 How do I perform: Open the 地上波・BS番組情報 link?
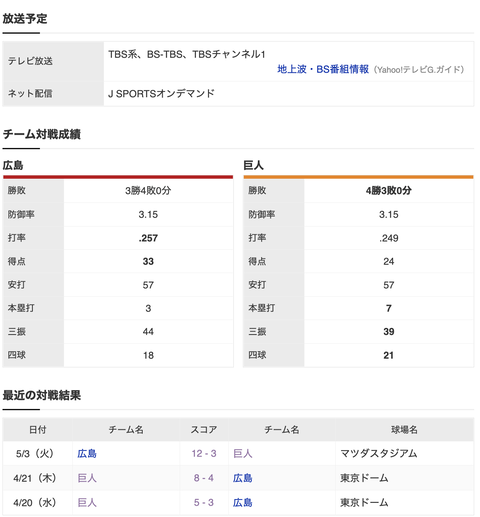click(x=323, y=69)
